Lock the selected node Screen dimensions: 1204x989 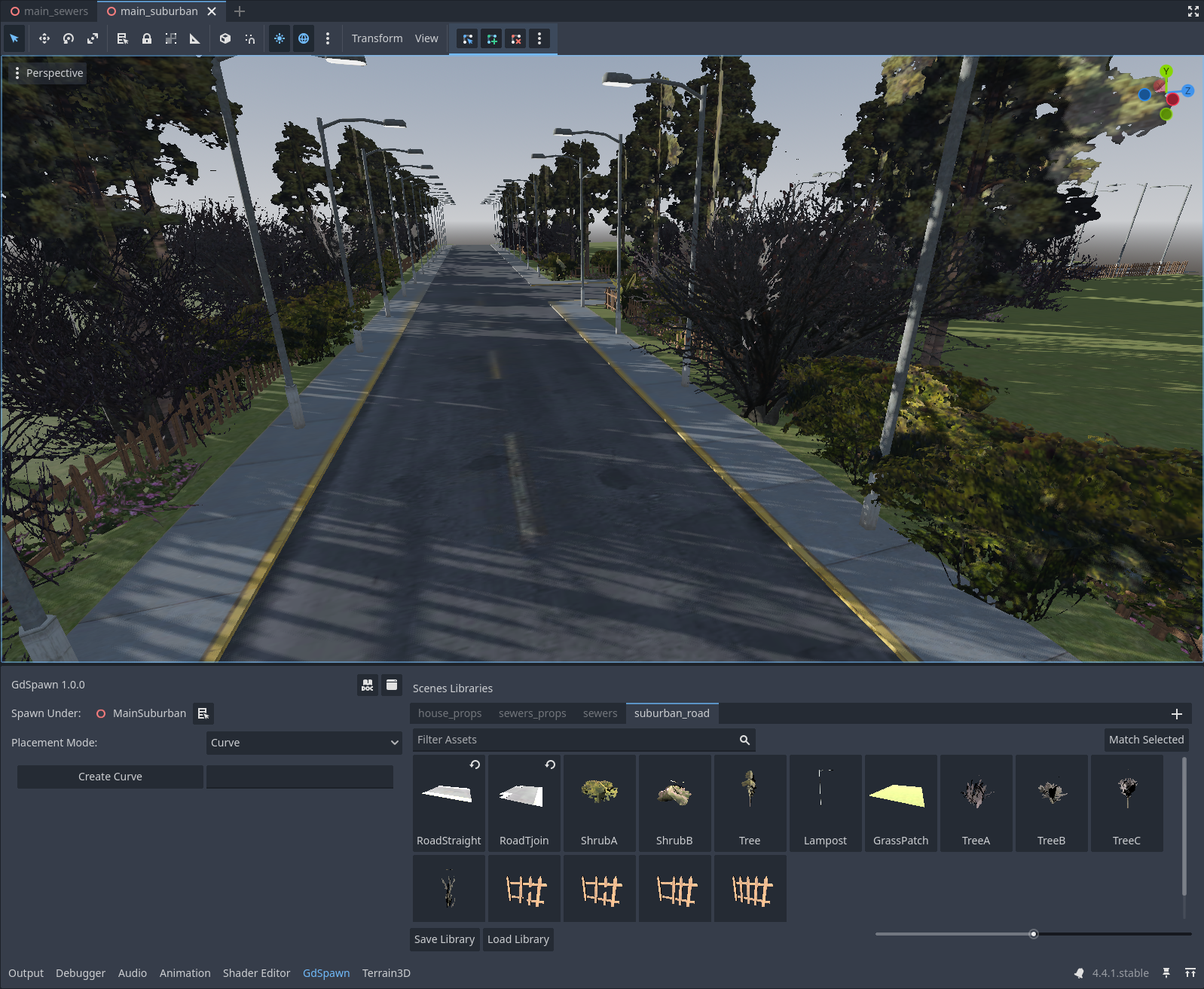tap(147, 38)
